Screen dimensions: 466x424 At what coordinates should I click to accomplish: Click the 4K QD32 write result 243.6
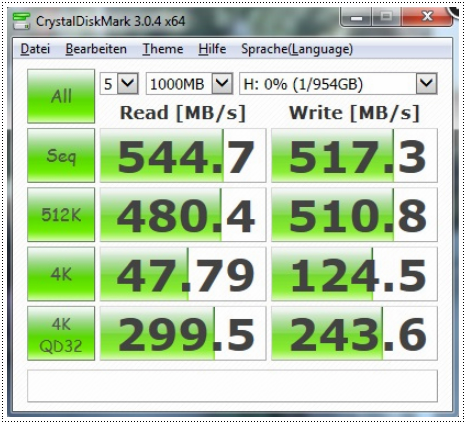[x=354, y=333]
